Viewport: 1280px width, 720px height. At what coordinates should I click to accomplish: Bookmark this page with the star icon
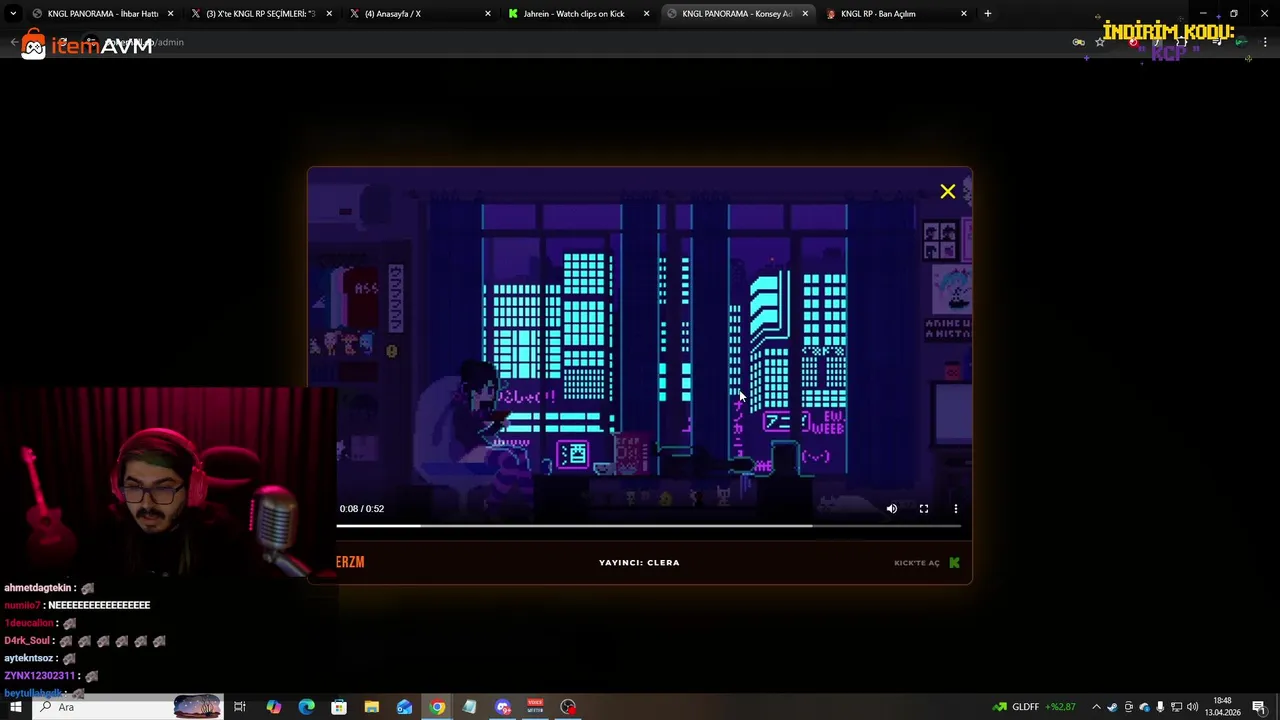pyautogui.click(x=1100, y=42)
